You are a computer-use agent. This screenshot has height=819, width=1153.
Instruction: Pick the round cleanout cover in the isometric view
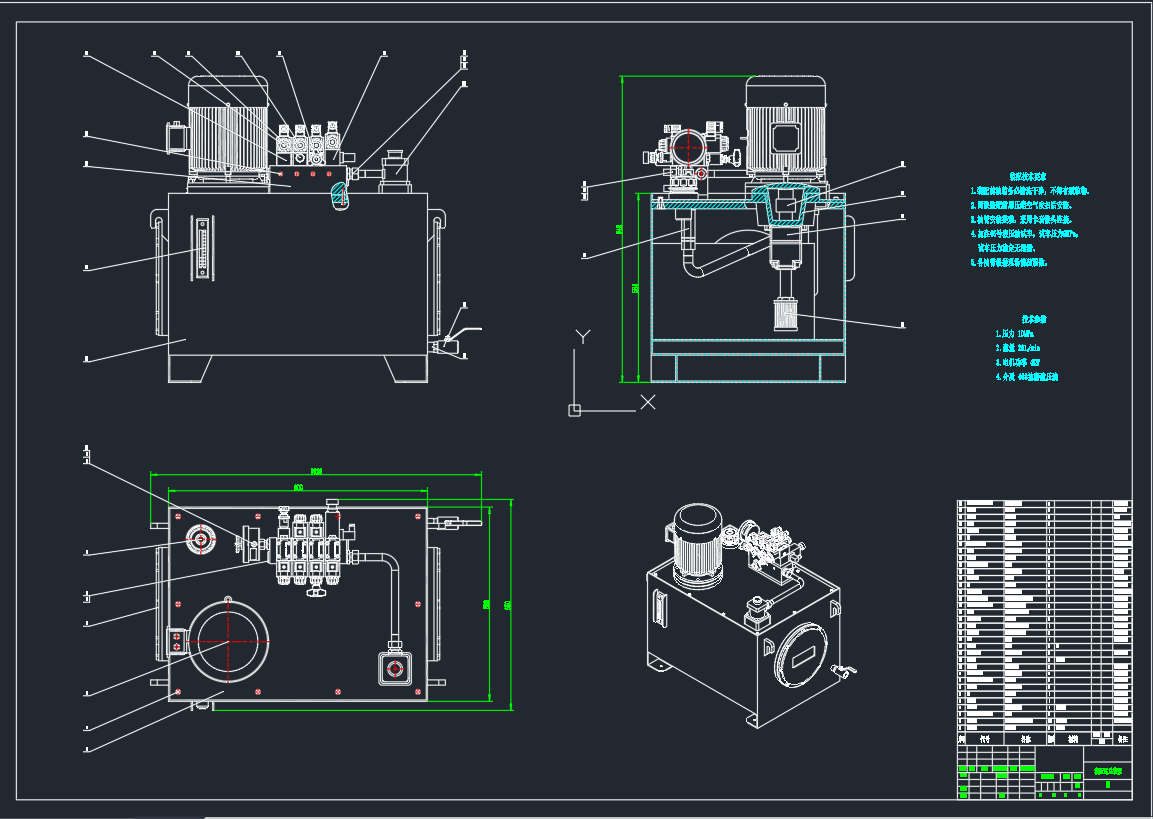(x=802, y=655)
